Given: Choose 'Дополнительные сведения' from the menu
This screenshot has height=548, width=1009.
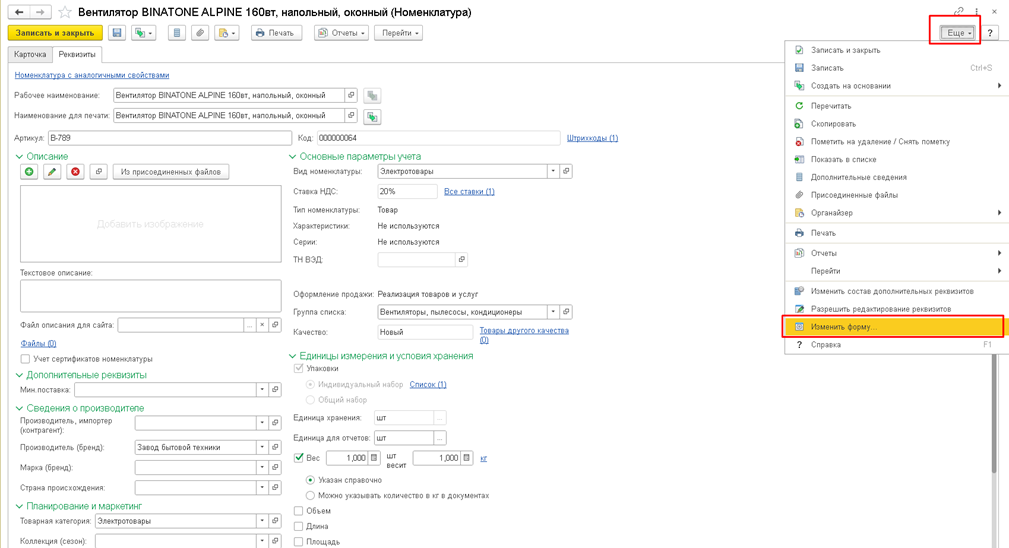Looking at the screenshot, I should [x=858, y=177].
